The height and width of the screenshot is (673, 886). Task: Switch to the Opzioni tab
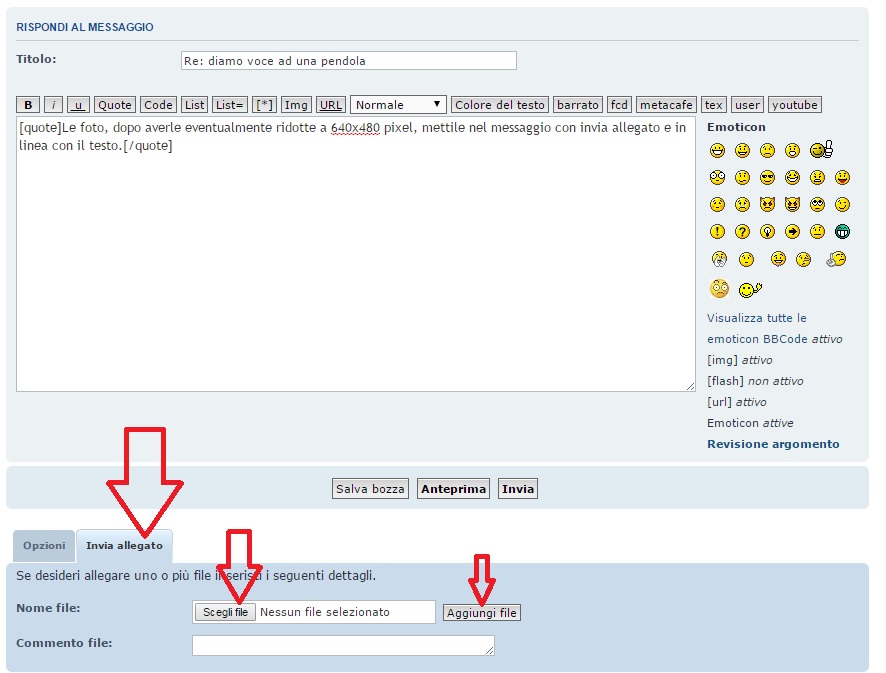44,546
